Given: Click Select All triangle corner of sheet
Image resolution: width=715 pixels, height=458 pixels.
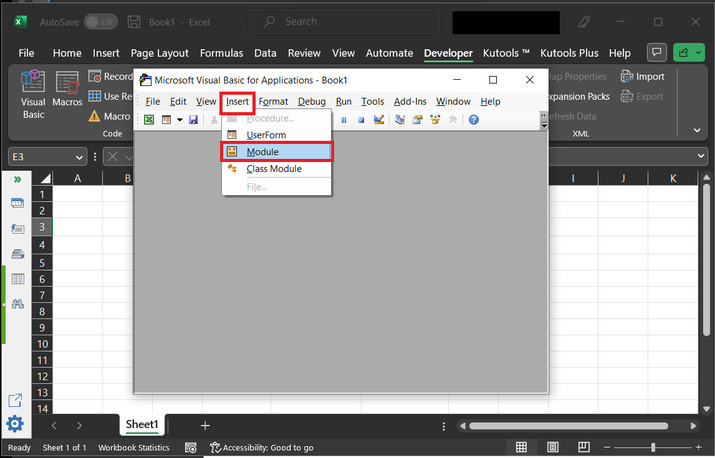Looking at the screenshot, I should (x=46, y=178).
